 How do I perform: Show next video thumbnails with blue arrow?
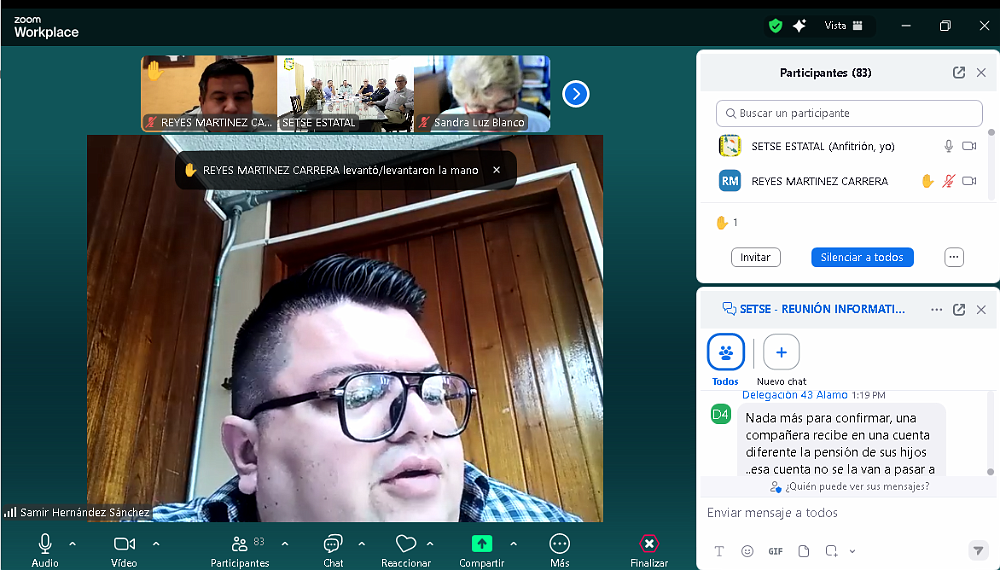pyautogui.click(x=576, y=94)
